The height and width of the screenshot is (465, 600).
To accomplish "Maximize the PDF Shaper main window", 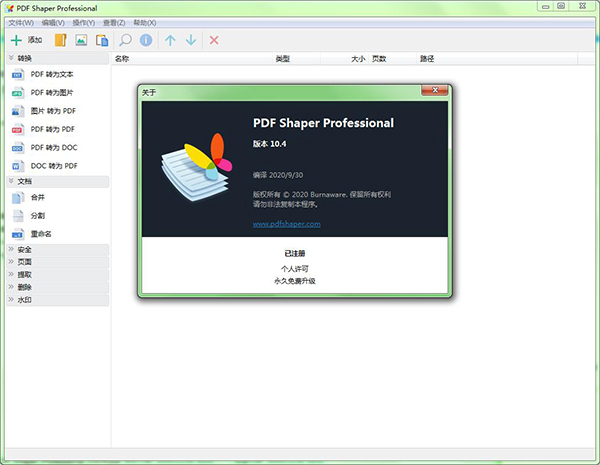I will (x=561, y=7).
